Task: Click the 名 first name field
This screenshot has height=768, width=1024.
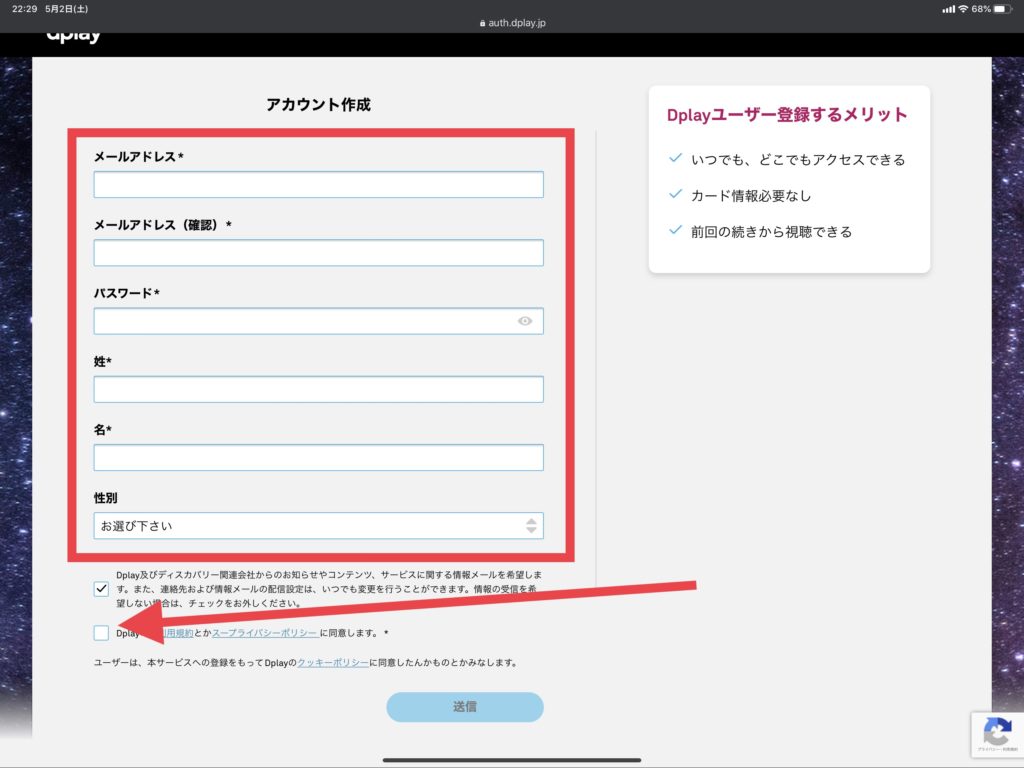Action: coord(318,458)
